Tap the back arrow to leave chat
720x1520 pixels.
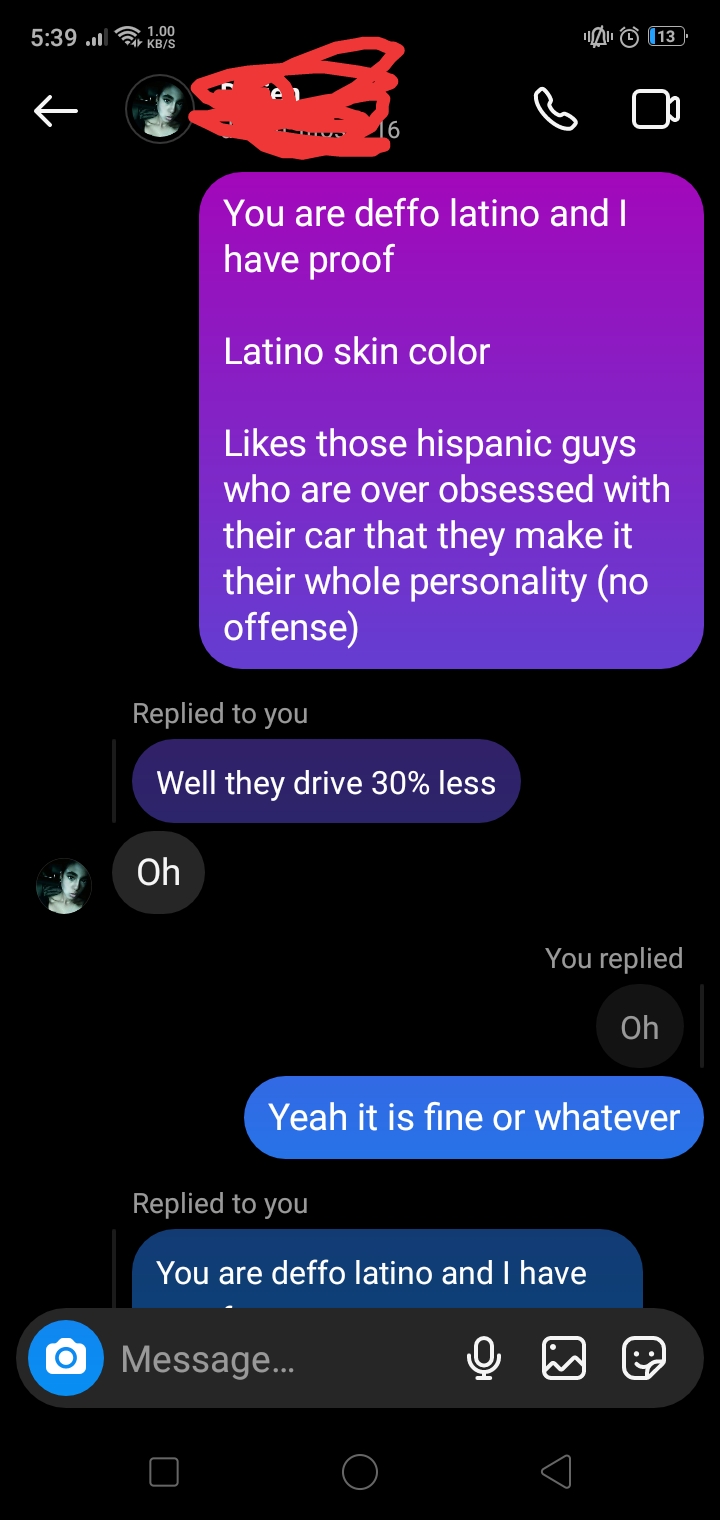tap(56, 111)
